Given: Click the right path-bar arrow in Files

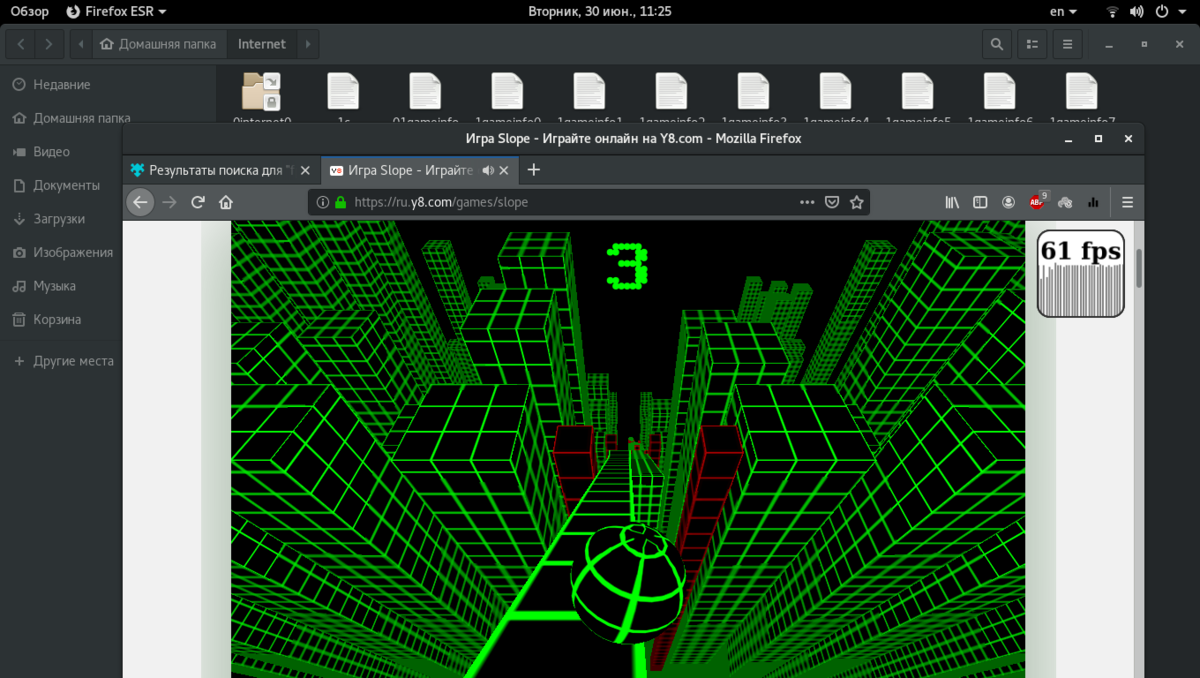Looking at the screenshot, I should pos(308,44).
